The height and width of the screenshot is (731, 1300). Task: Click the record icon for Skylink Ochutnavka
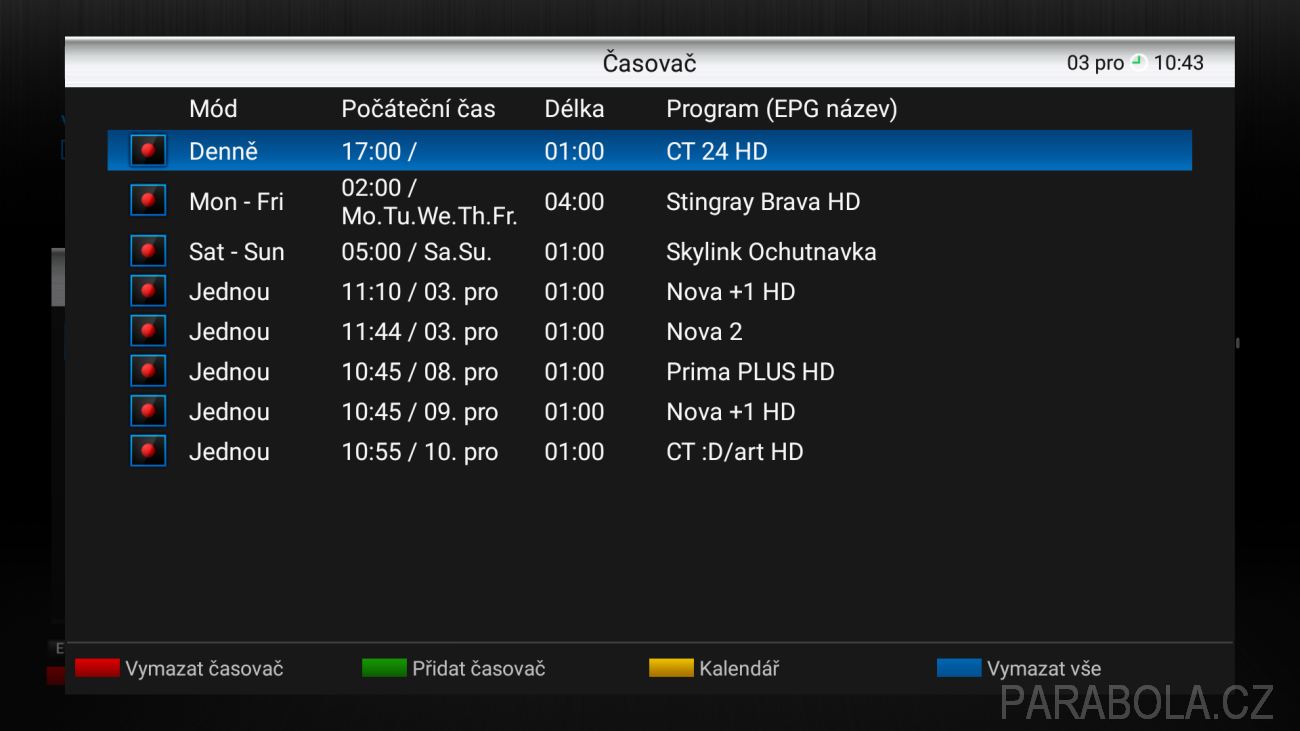click(148, 251)
